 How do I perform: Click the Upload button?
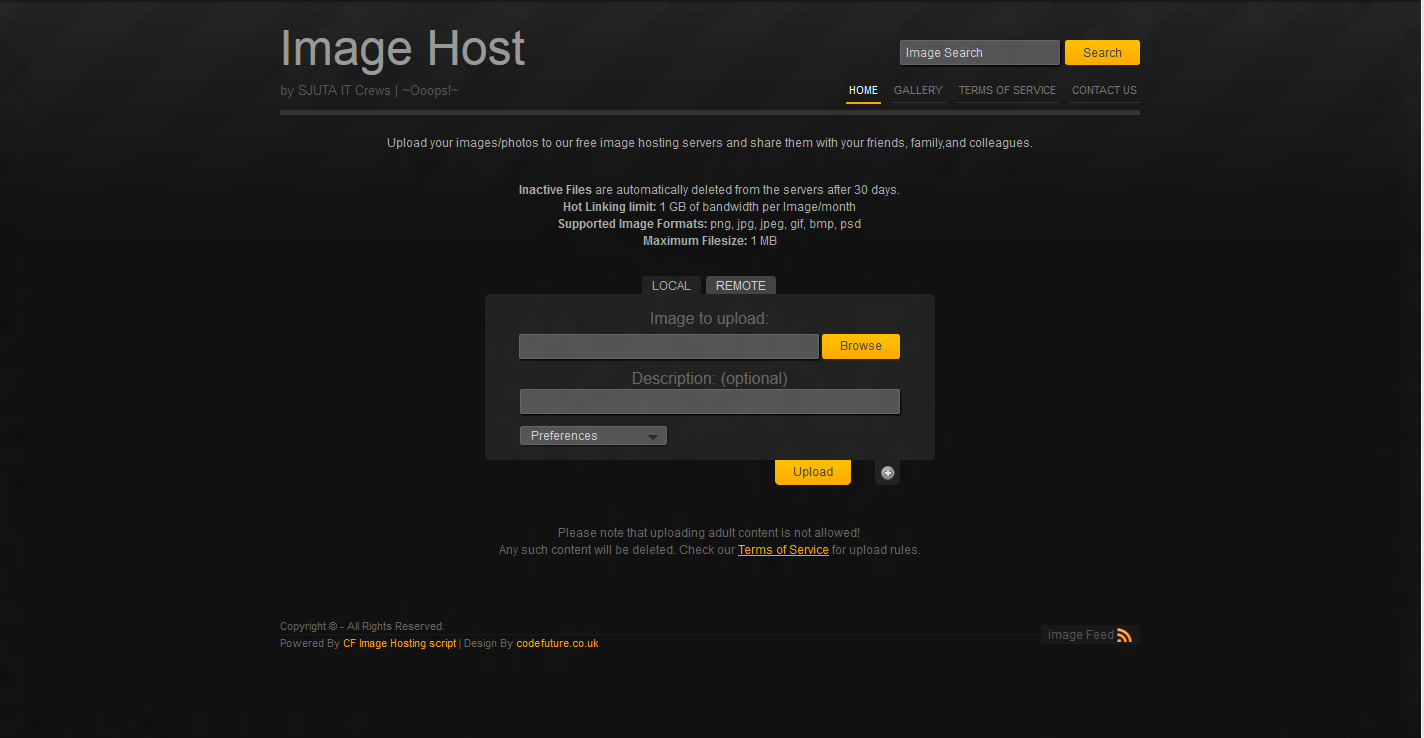812,471
